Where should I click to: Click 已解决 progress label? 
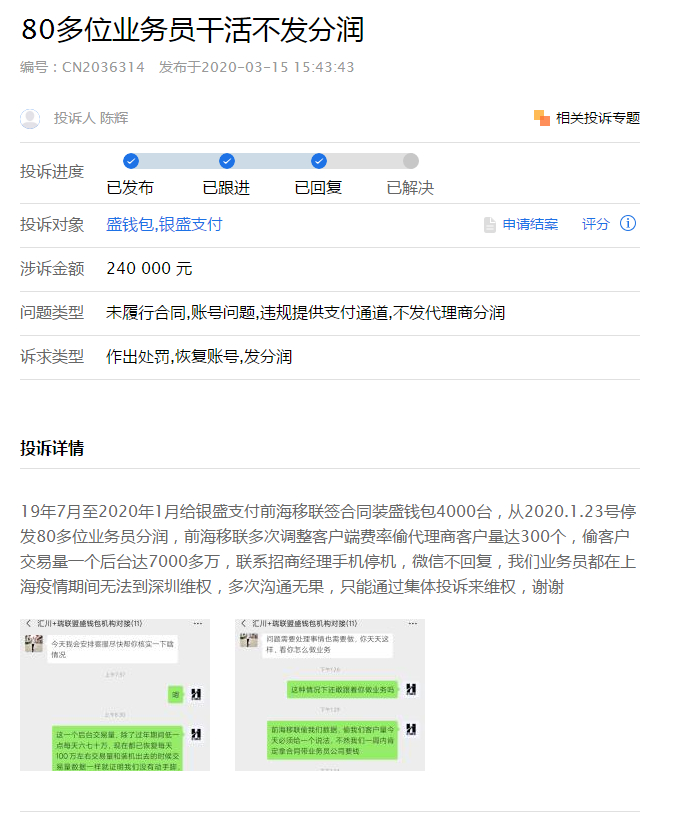410,188
